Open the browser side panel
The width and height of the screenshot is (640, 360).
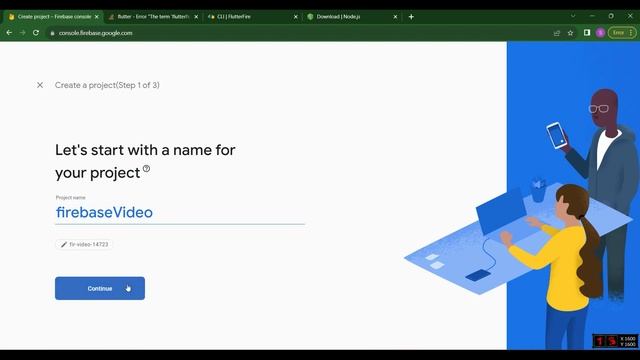coord(587,33)
